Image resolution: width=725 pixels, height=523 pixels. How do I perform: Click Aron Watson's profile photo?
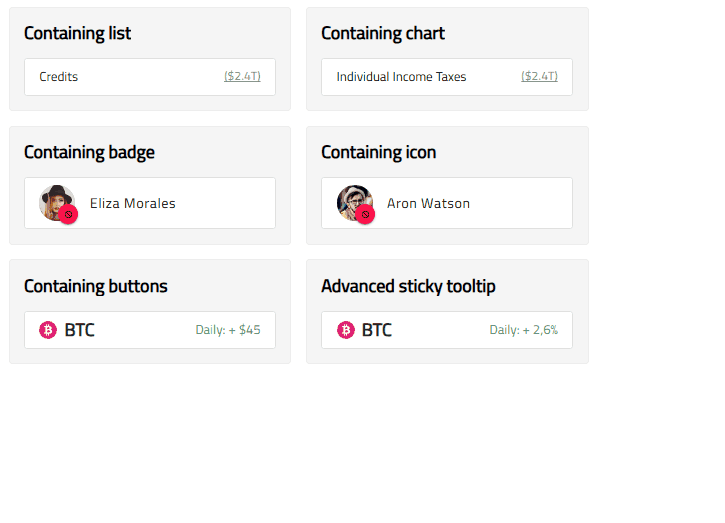coord(351,200)
